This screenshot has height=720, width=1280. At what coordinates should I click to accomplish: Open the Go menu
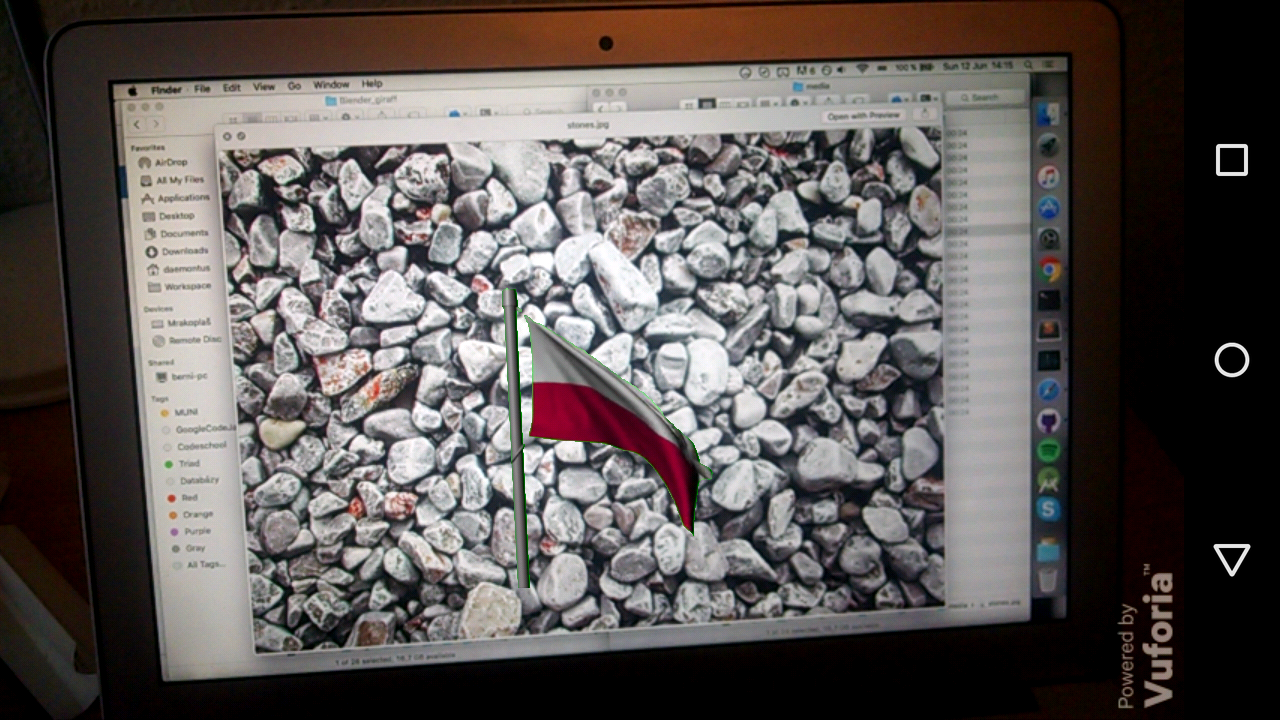click(x=294, y=86)
